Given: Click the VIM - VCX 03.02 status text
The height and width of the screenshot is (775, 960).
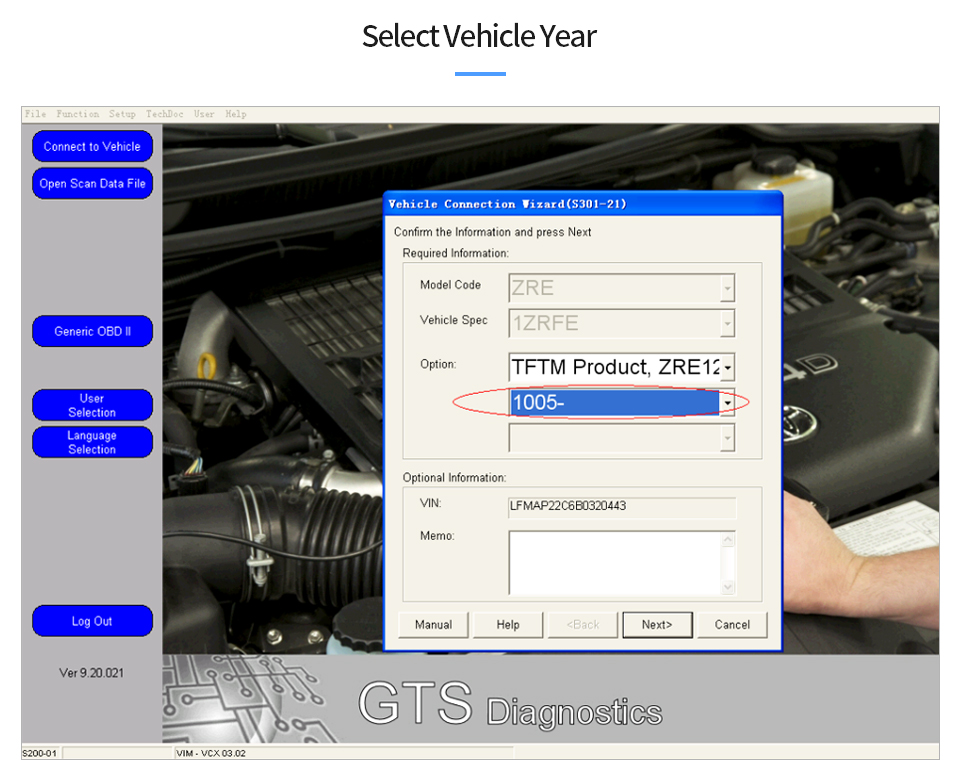Looking at the screenshot, I should (211, 753).
